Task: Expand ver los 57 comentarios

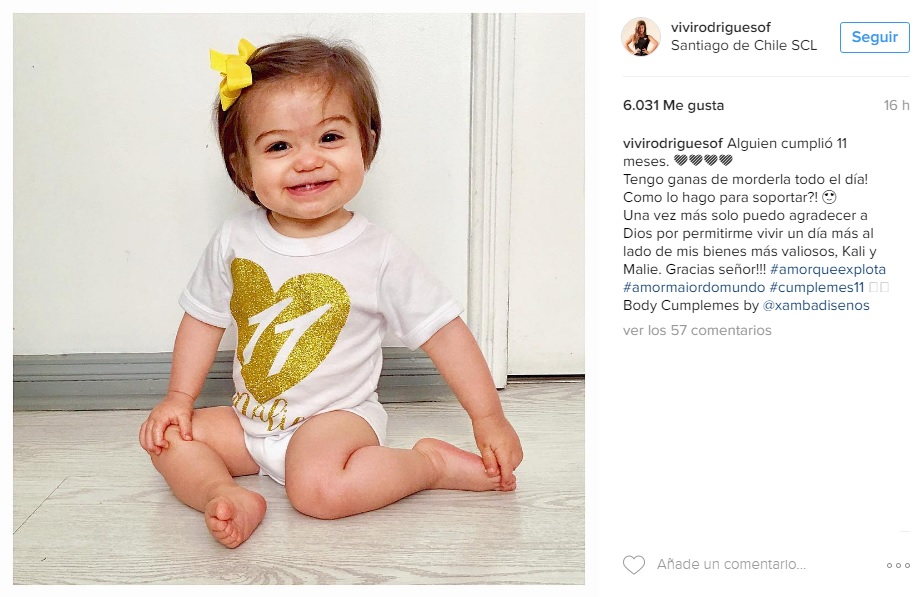Action: [x=697, y=330]
